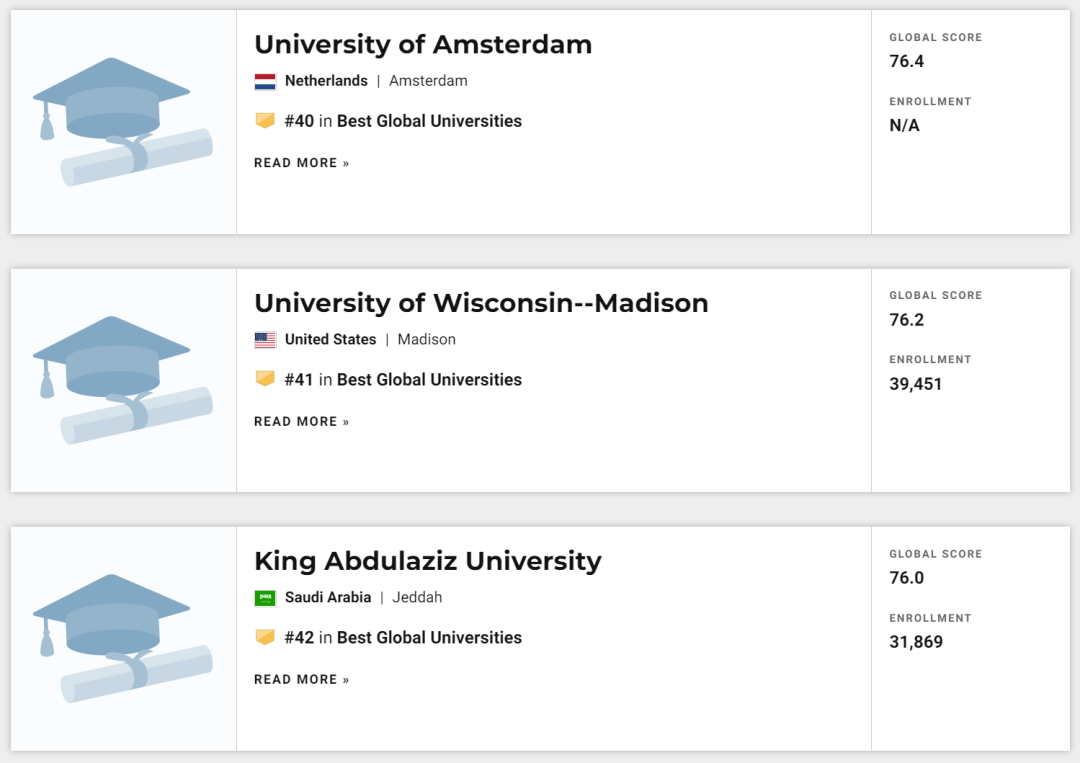Open the University of Wisconsin--Madison title link
The width and height of the screenshot is (1080, 763).
481,303
